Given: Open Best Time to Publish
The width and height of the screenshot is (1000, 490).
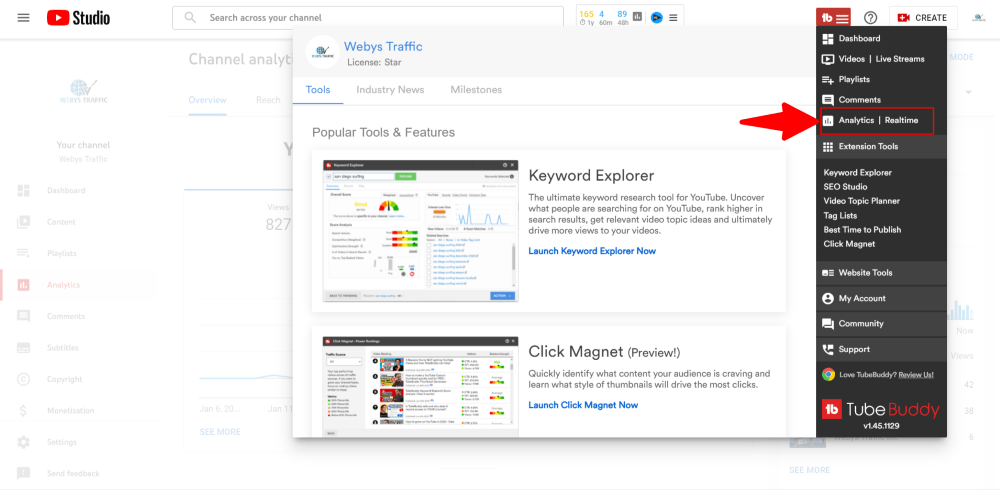Looking at the screenshot, I should (x=862, y=230).
